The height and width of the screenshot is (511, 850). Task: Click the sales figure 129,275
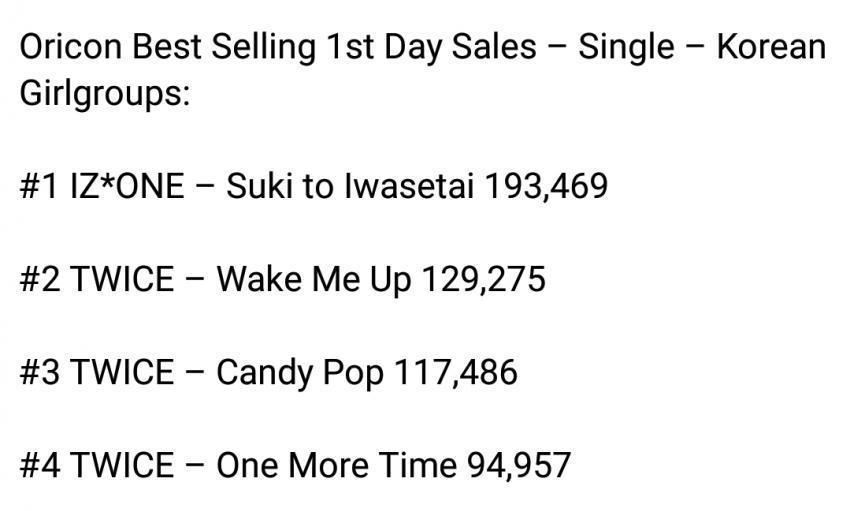[x=484, y=280]
